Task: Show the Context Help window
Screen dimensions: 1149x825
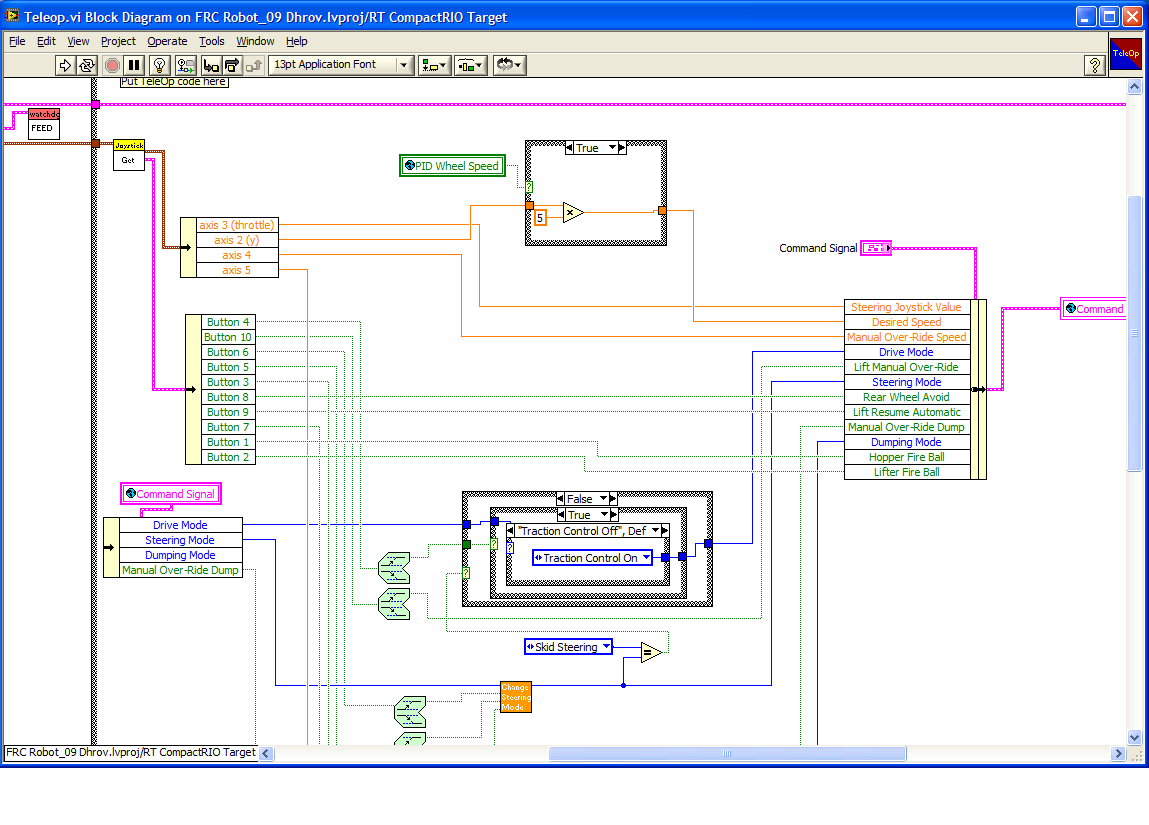Action: [x=1095, y=65]
